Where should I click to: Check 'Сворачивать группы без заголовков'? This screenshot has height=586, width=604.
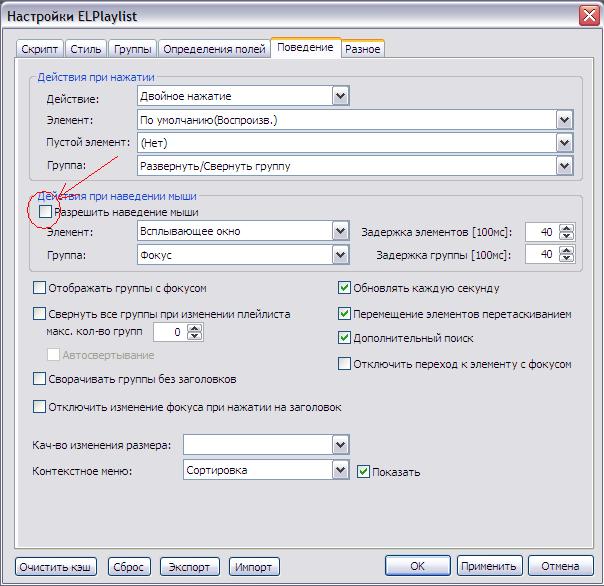click(x=40, y=379)
